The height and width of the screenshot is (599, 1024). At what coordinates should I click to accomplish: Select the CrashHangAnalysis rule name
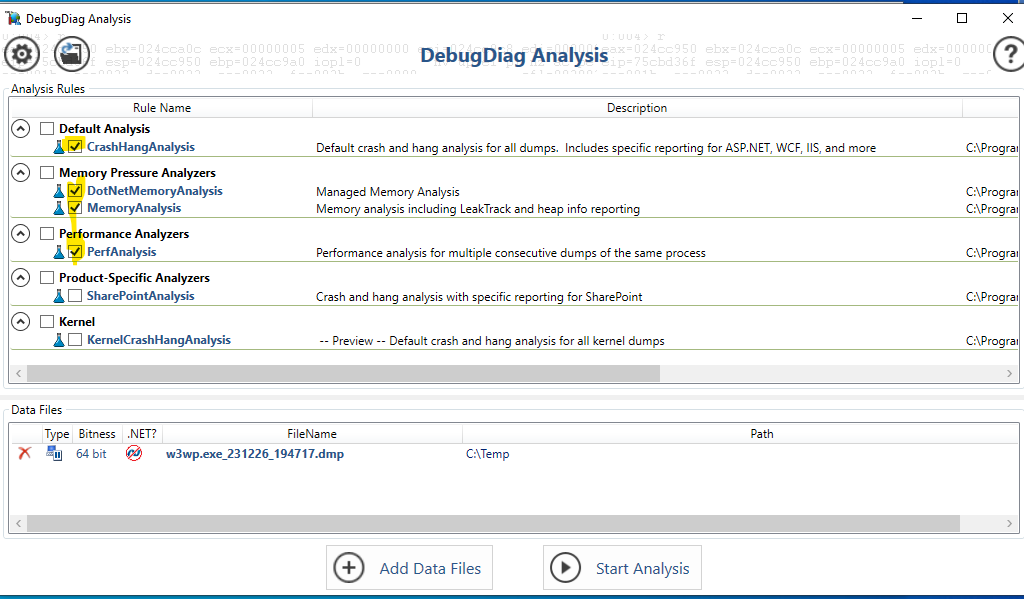(x=141, y=147)
